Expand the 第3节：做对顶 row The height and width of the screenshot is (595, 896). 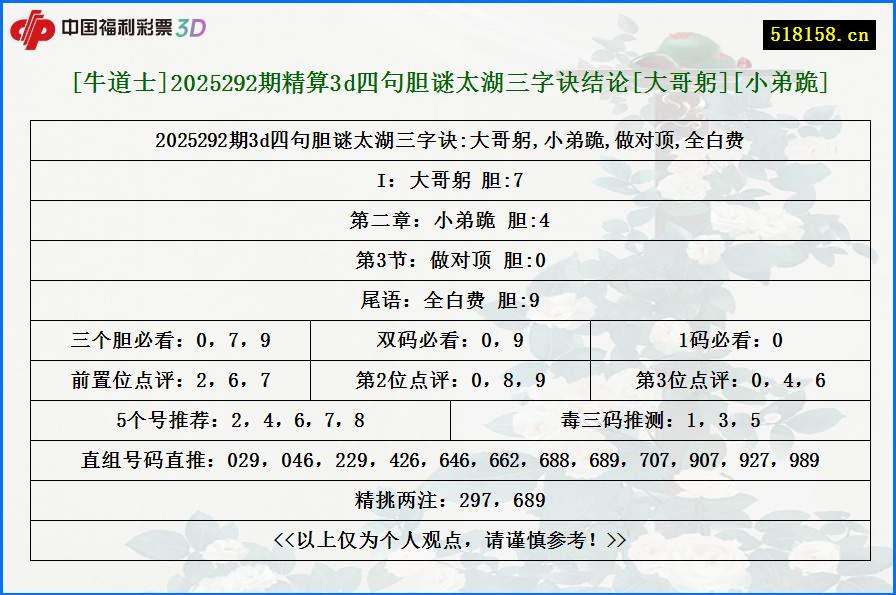point(448,260)
